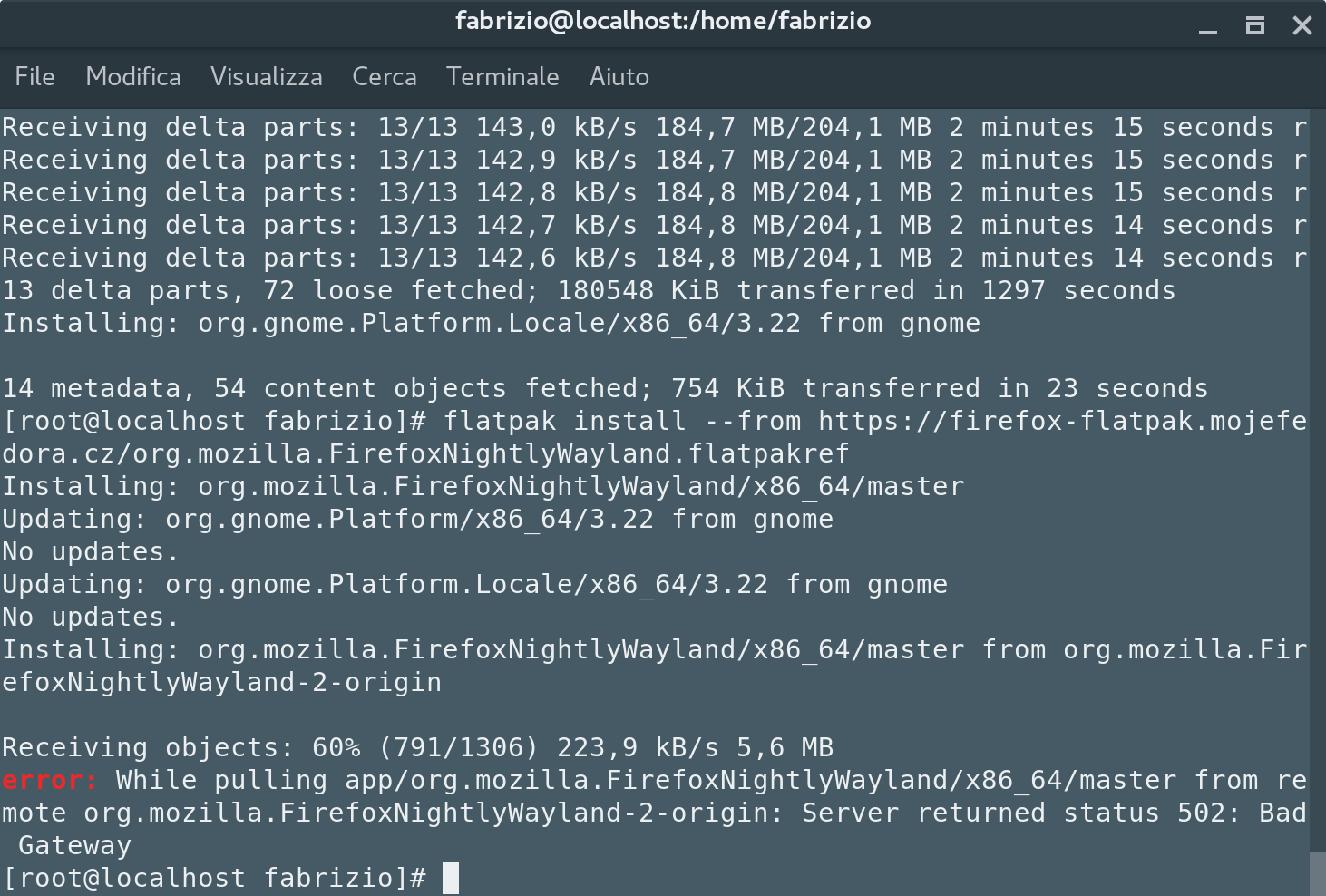Click the red error: label text
Viewport: 1326px width, 896px height.
(x=45, y=780)
